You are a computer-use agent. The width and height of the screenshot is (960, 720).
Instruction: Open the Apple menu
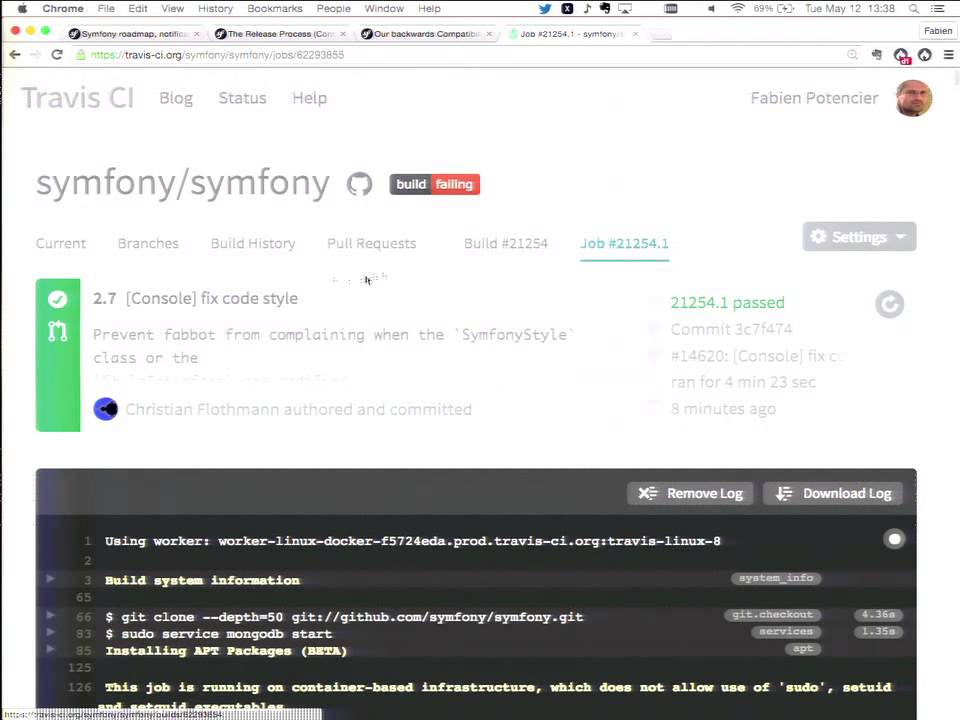pos(23,9)
